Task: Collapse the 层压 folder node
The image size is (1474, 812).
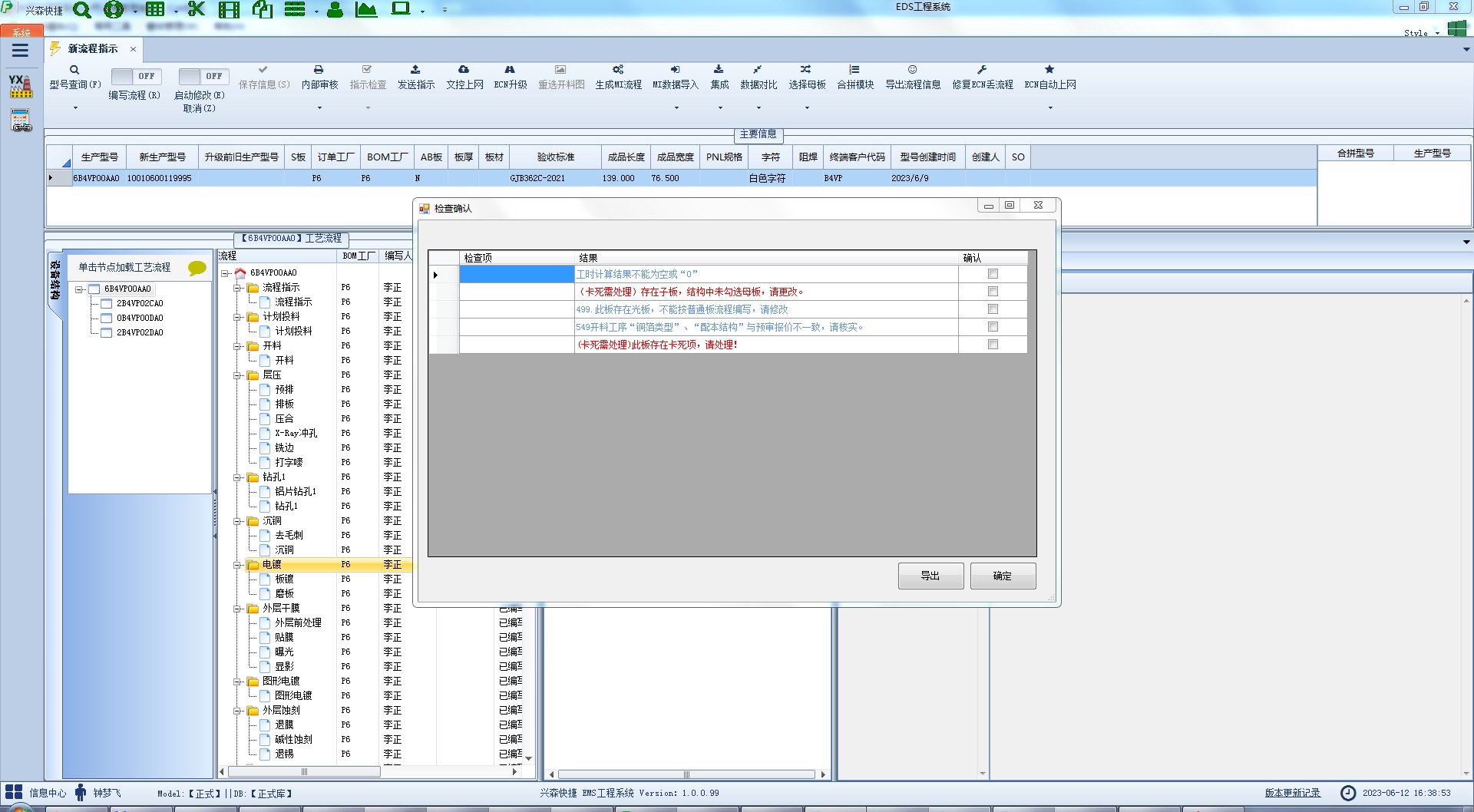Action: pyautogui.click(x=237, y=375)
